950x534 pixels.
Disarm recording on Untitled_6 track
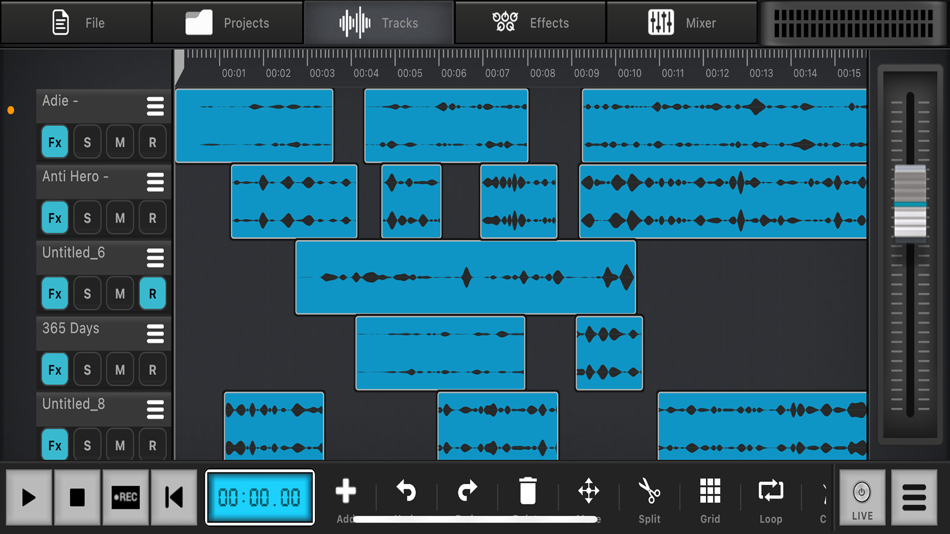(x=153, y=293)
